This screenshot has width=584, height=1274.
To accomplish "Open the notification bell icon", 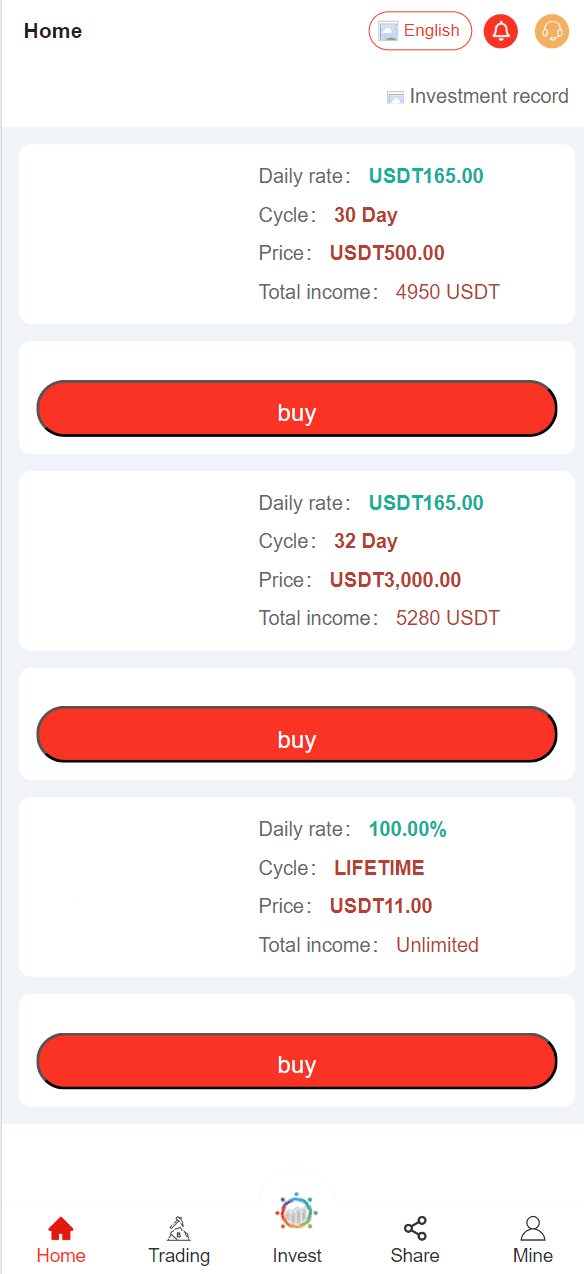I will 501,31.
